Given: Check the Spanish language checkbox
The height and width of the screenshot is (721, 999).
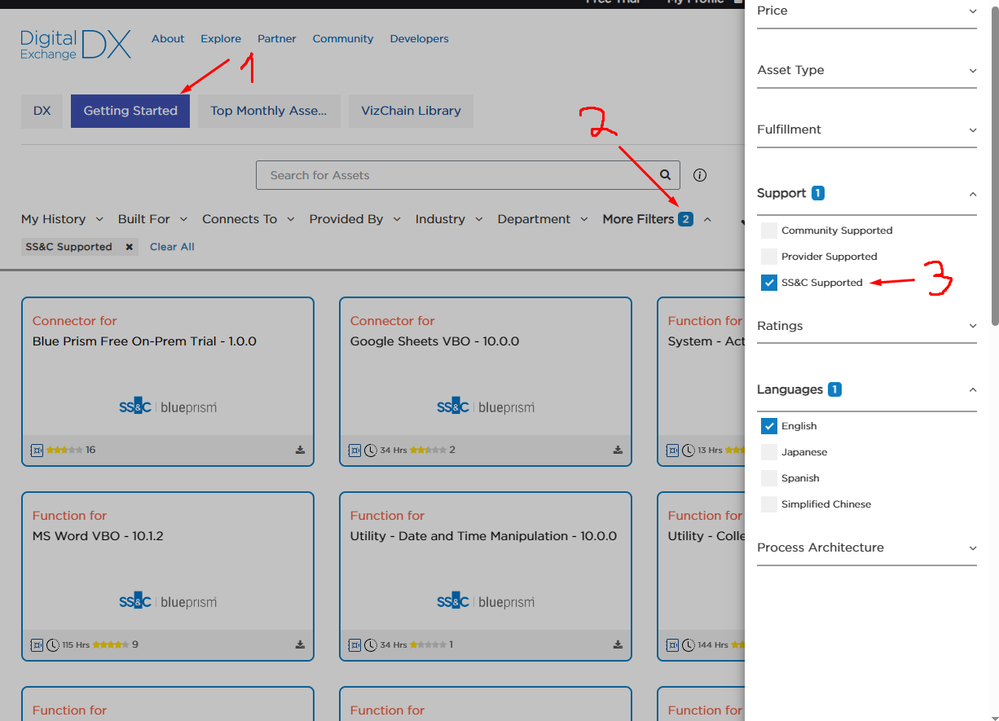Looking at the screenshot, I should tap(769, 478).
